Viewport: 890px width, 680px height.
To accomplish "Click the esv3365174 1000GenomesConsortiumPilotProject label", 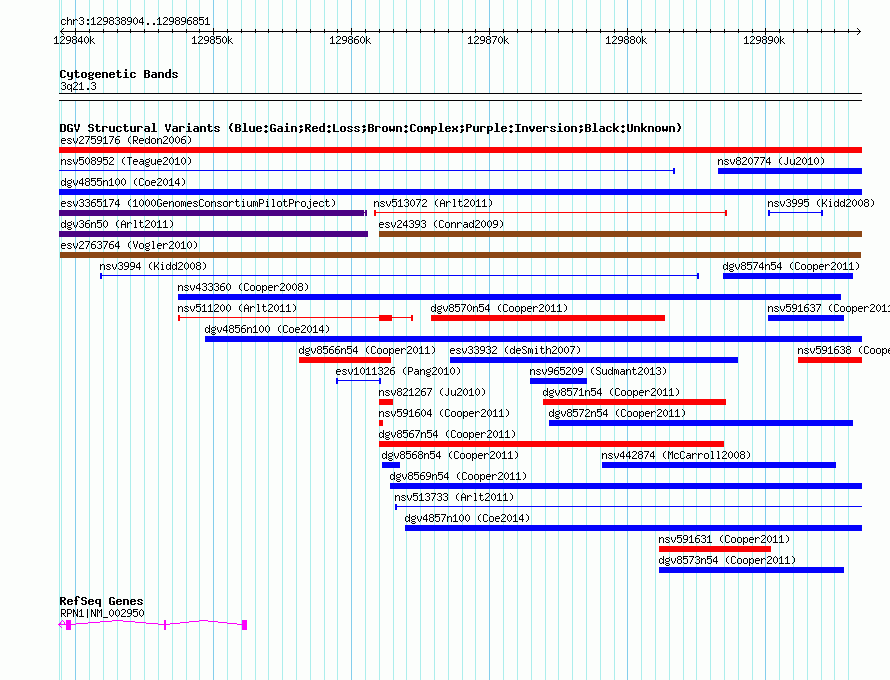I will click(198, 203).
